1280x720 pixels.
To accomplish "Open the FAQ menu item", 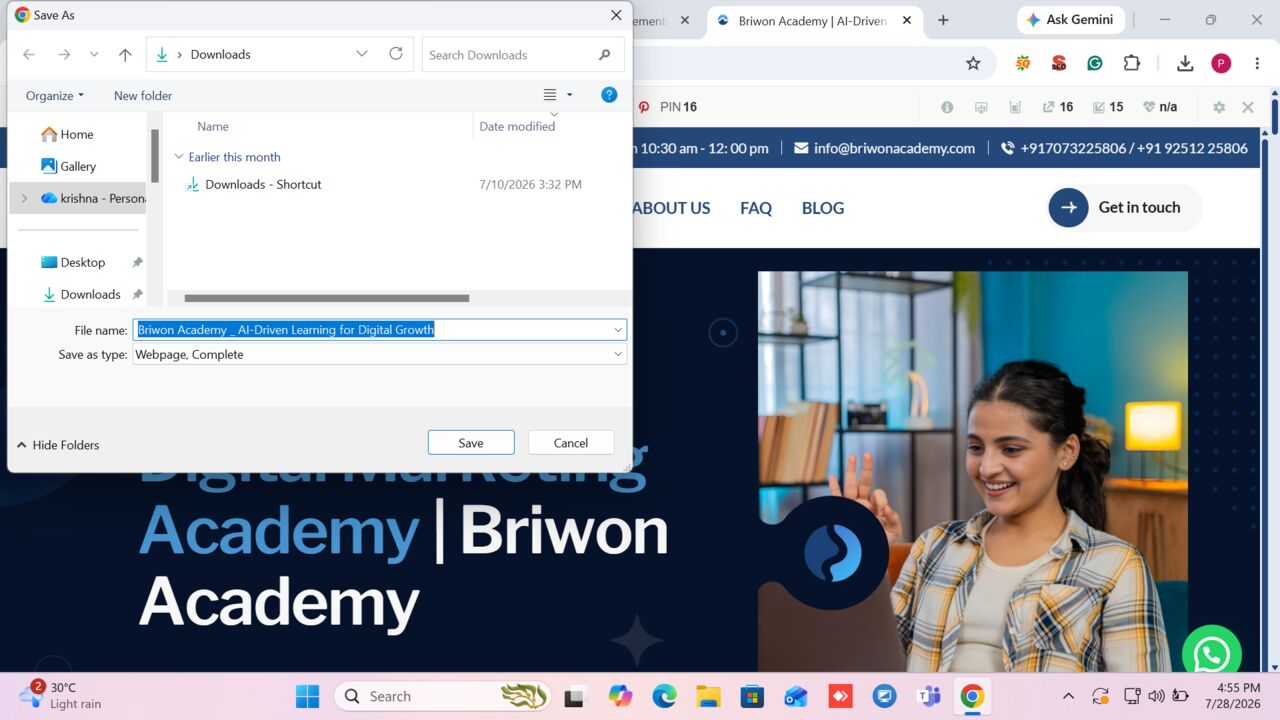I will 756,208.
